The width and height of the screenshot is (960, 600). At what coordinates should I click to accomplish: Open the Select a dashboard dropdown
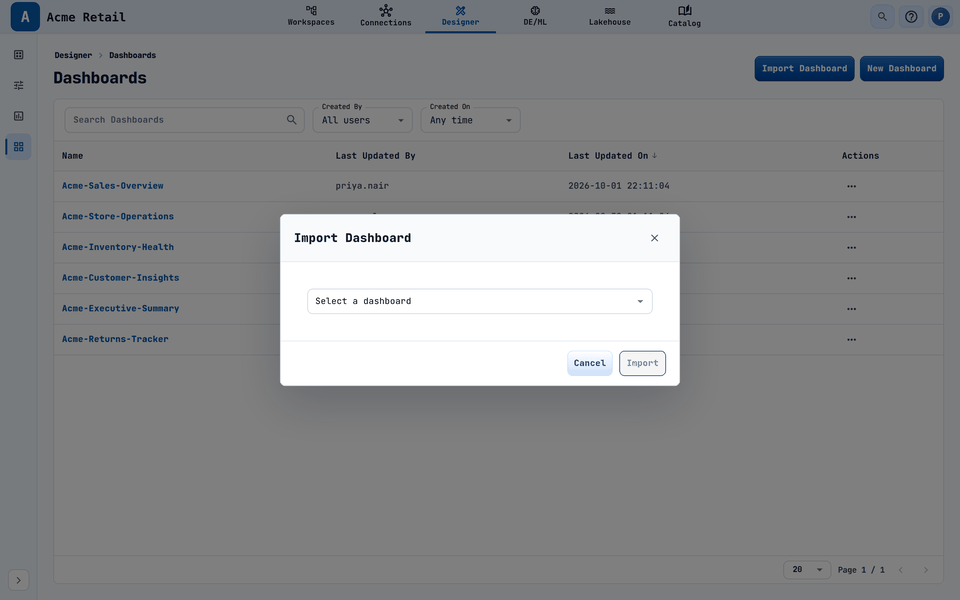click(x=480, y=301)
